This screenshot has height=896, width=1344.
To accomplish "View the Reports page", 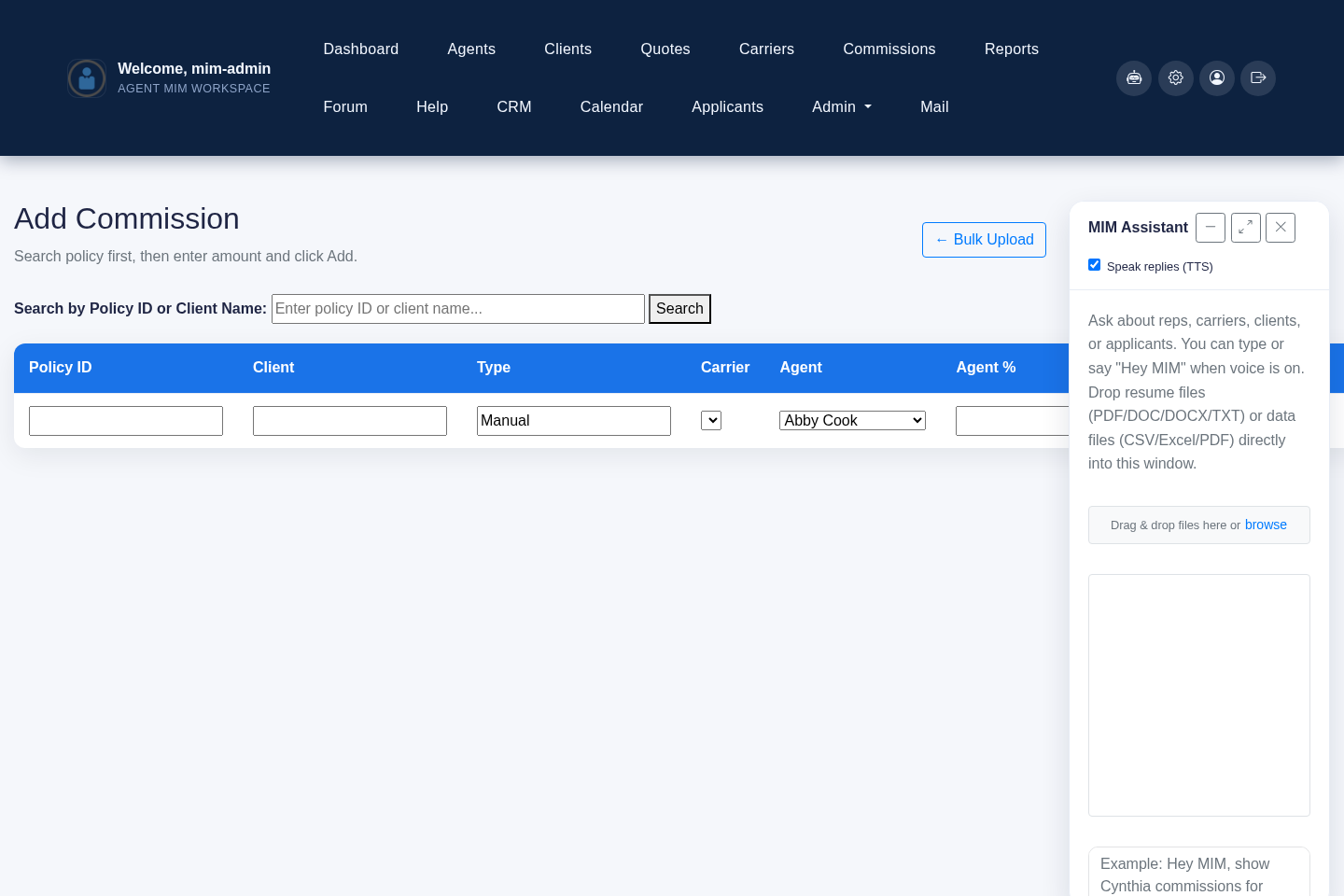I will pos(1012,49).
